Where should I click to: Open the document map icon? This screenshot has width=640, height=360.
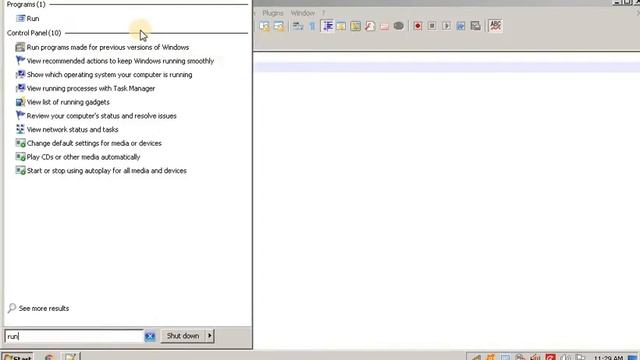tap(356, 26)
